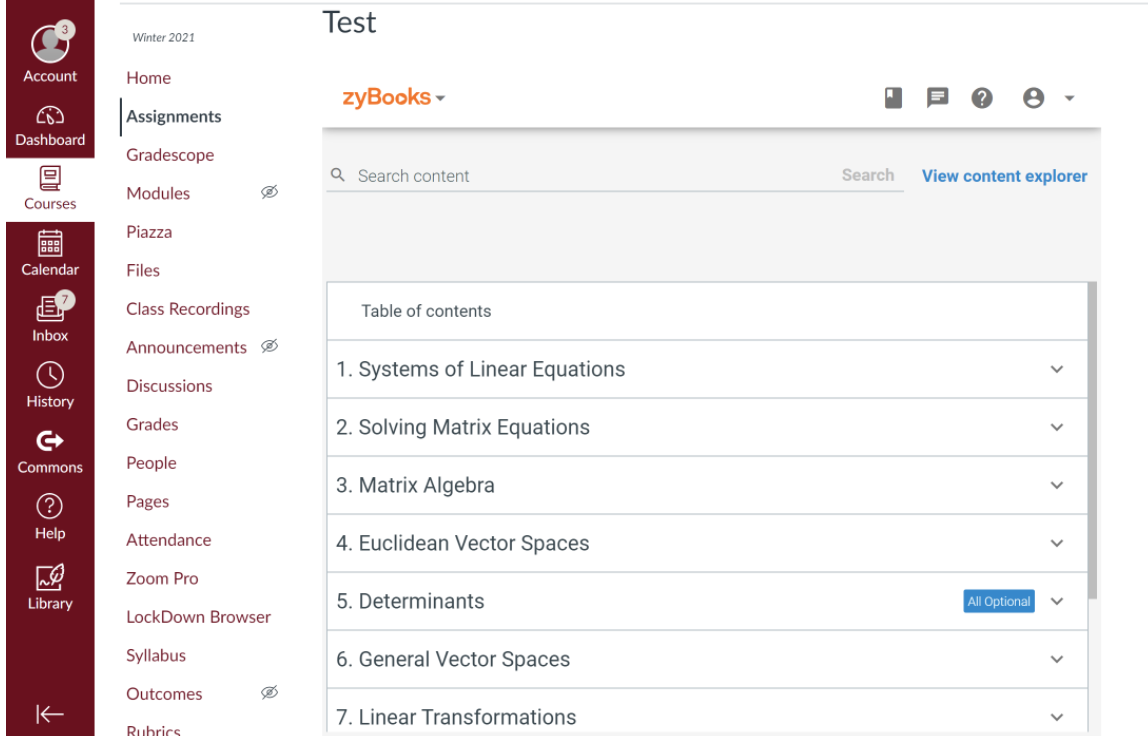Open the zyBooks feedback chat icon
The width and height of the screenshot is (1148, 736).
(935, 96)
